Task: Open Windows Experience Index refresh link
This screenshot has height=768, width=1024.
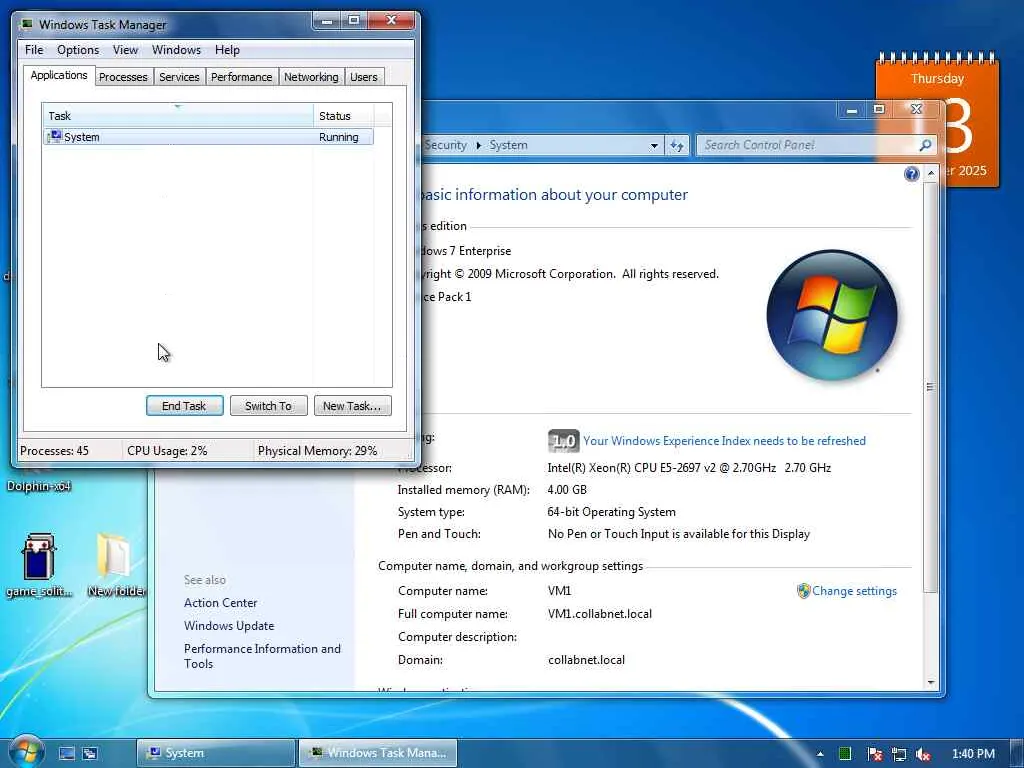Action: coord(724,441)
